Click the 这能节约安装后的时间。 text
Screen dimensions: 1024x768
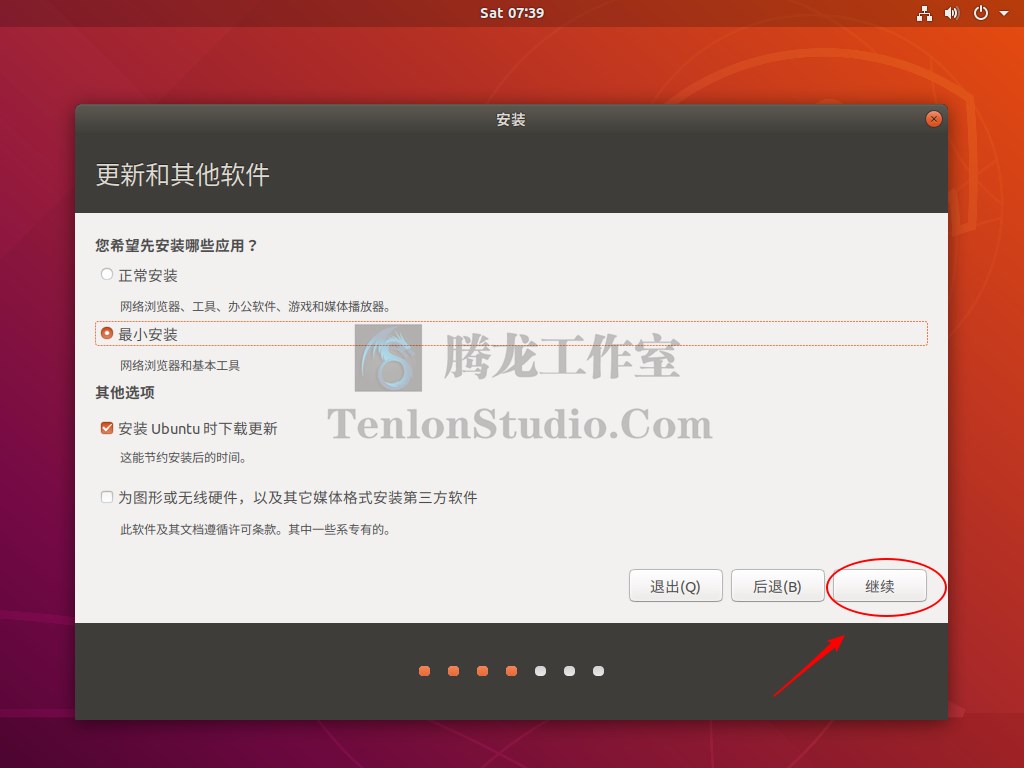click(183, 458)
